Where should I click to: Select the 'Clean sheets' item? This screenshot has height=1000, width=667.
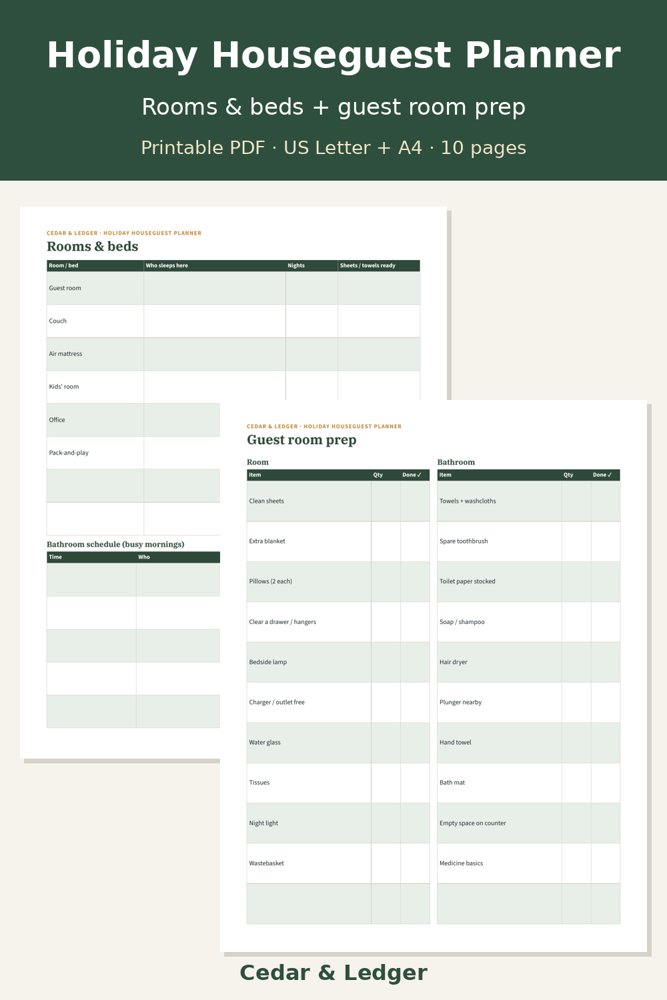[267, 501]
